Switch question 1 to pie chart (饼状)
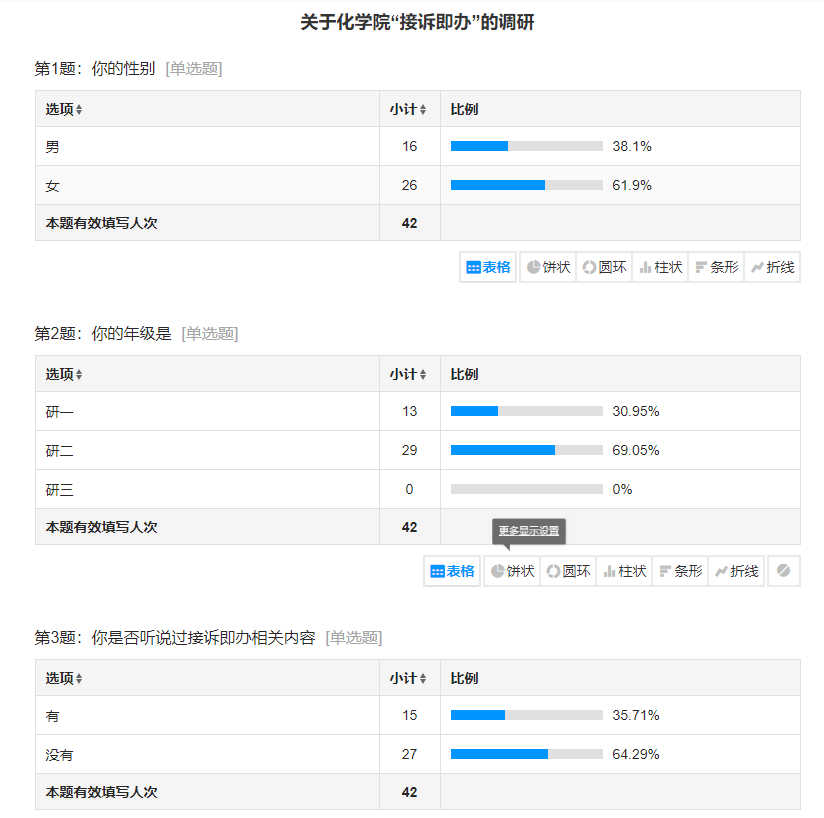This screenshot has width=824, height=818. coord(548,268)
